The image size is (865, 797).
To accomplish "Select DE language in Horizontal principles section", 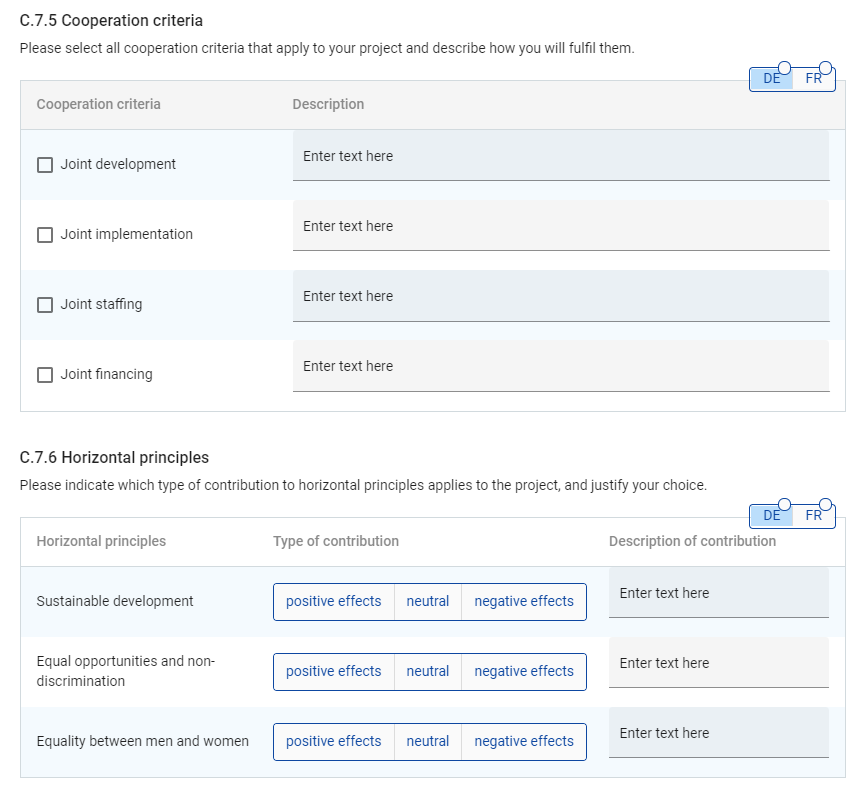I will click(771, 516).
